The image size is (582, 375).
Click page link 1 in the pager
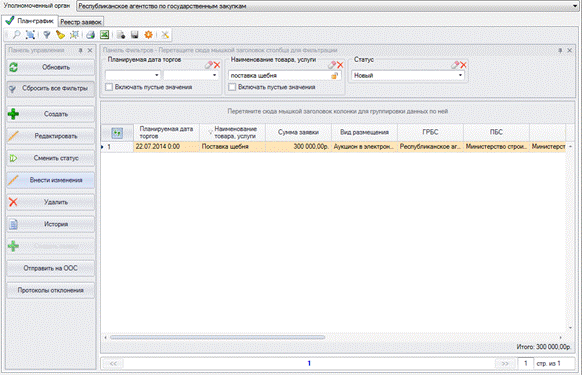pyautogui.click(x=309, y=363)
